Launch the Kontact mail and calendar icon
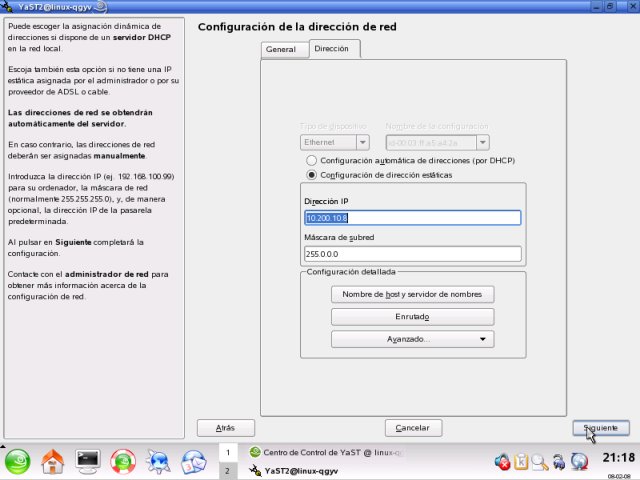The height and width of the screenshot is (480, 640). pyautogui.click(x=194, y=462)
